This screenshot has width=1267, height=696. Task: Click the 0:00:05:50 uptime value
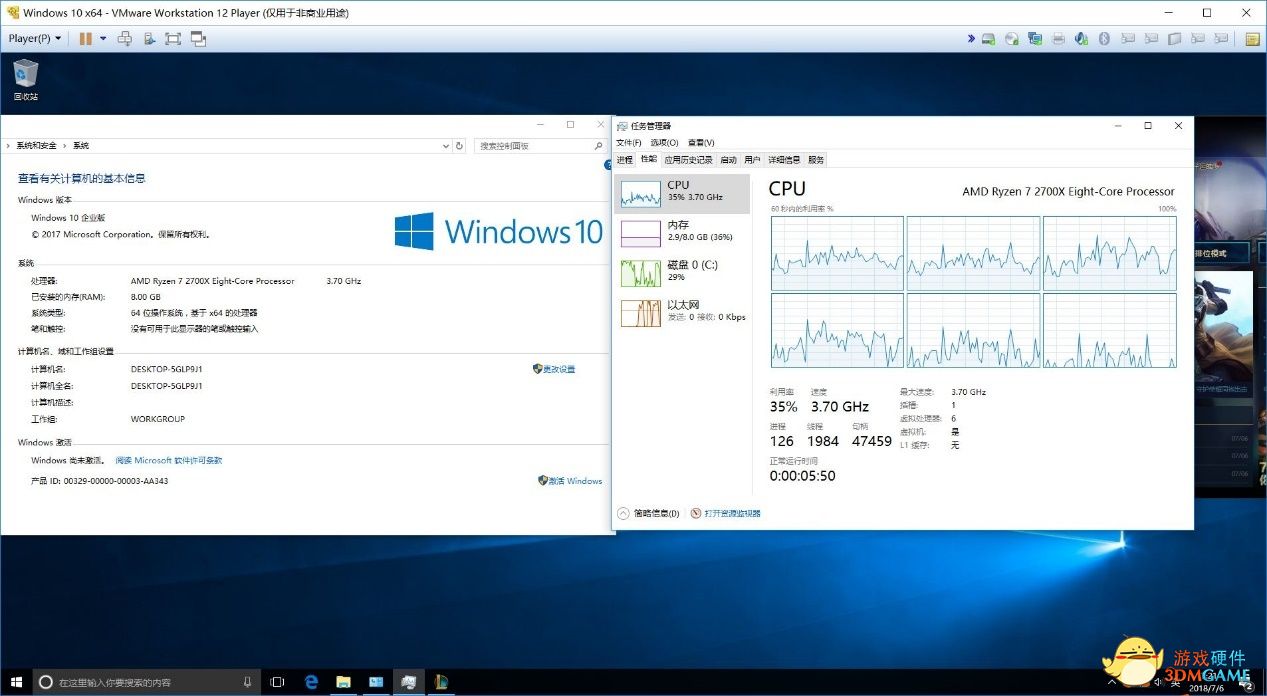pos(802,476)
